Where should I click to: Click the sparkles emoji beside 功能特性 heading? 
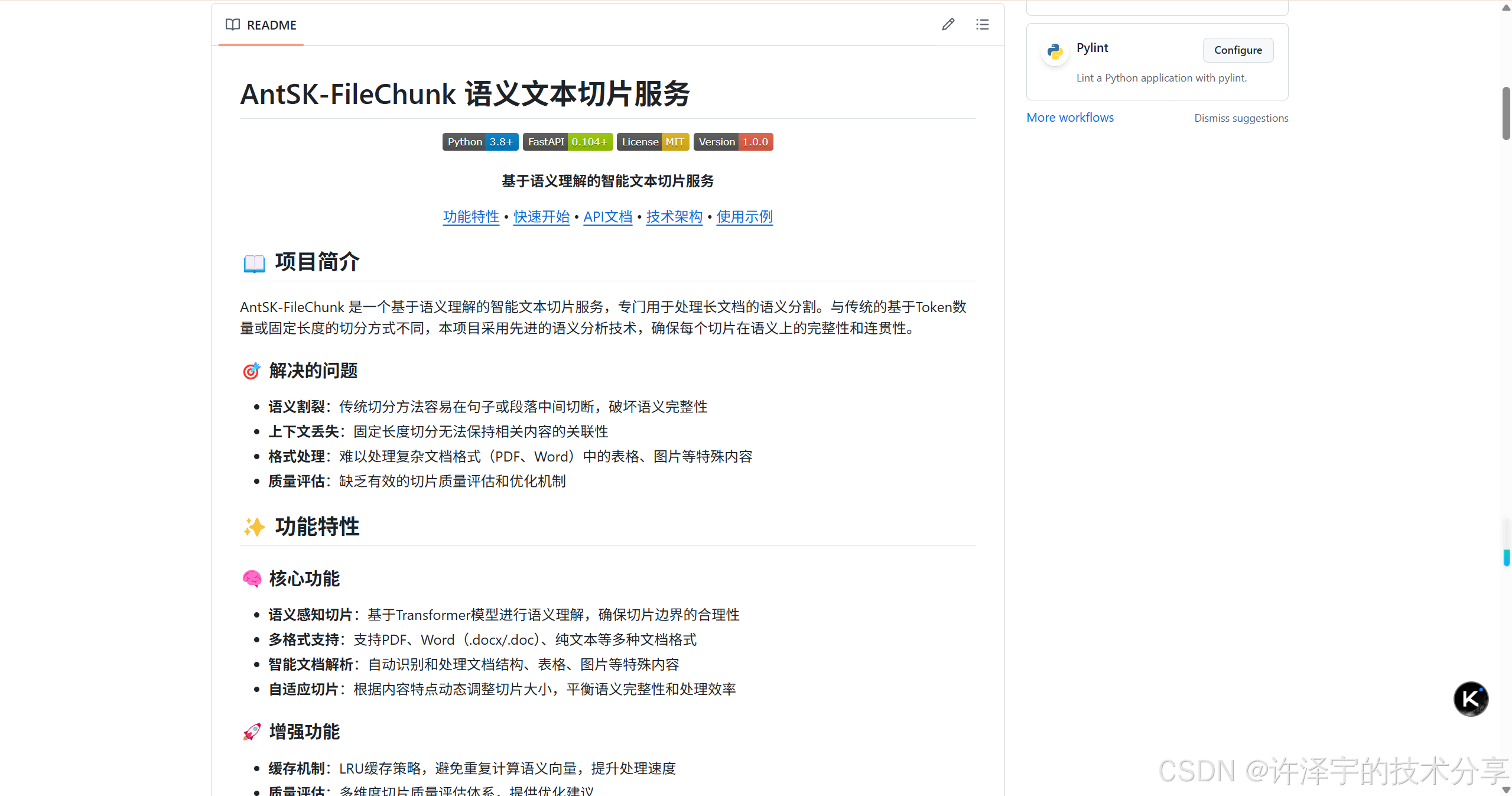pyautogui.click(x=255, y=527)
